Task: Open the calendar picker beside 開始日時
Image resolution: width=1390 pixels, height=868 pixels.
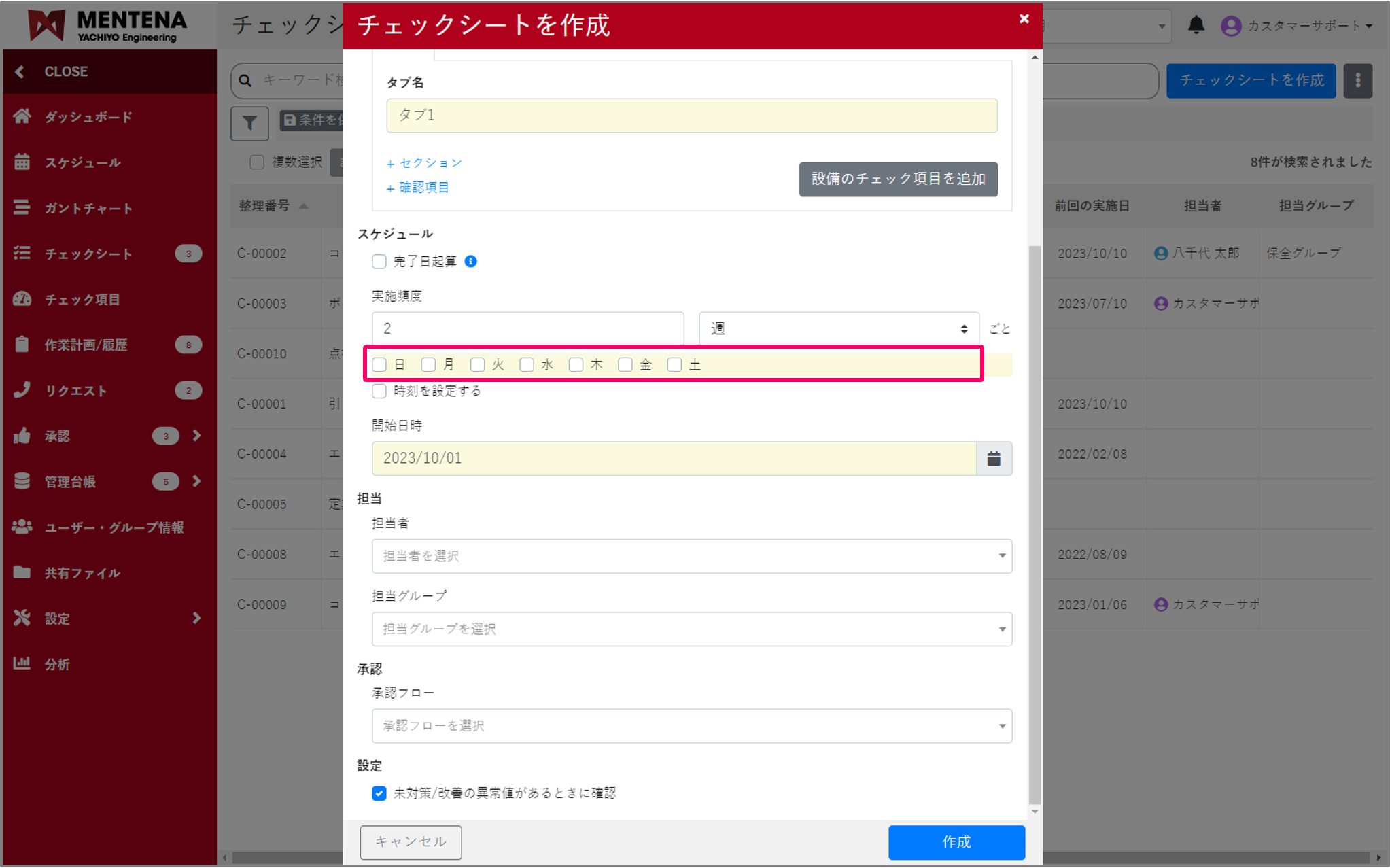Action: click(x=994, y=458)
